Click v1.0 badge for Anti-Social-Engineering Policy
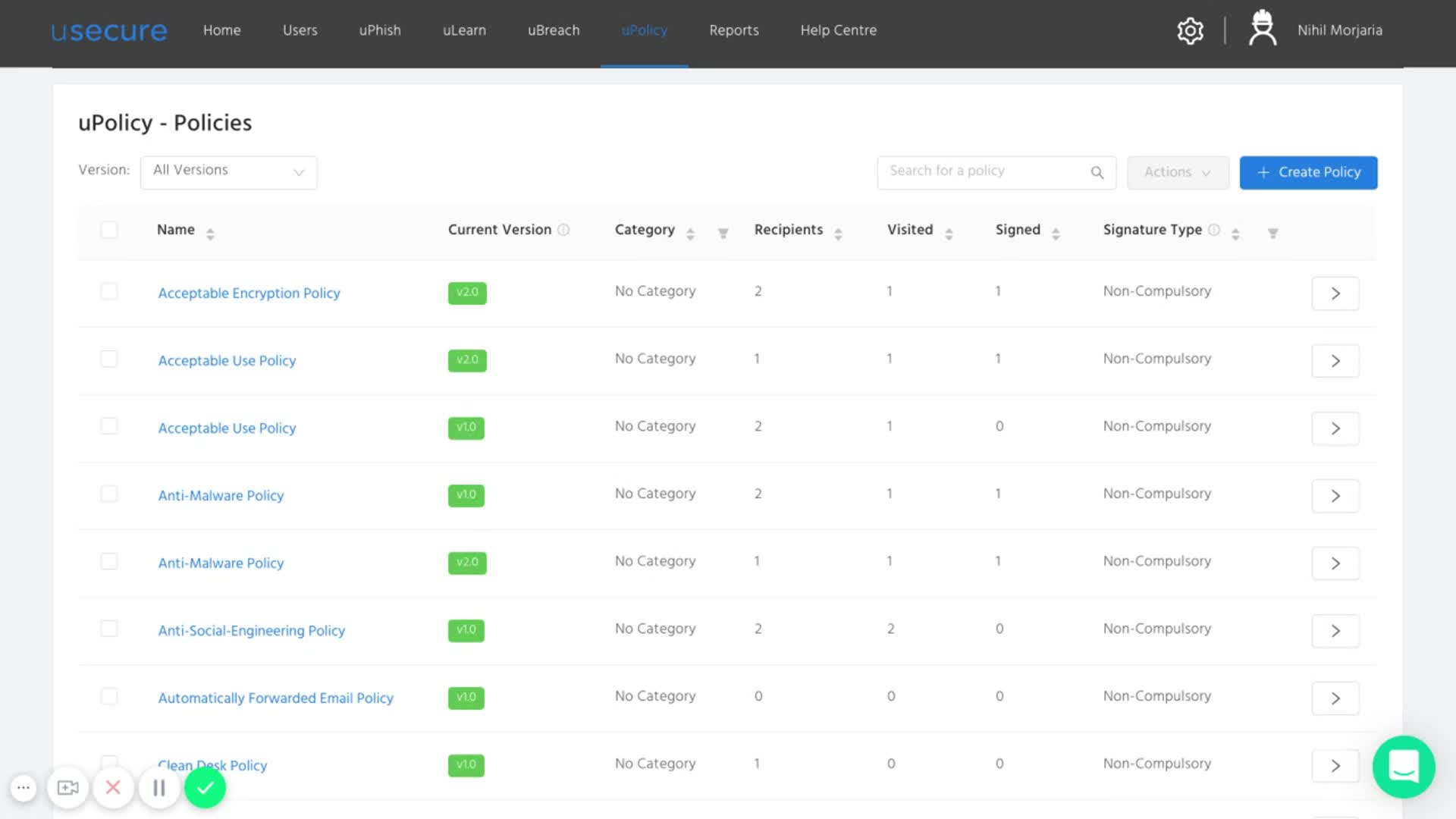1456x819 pixels. coord(466,630)
